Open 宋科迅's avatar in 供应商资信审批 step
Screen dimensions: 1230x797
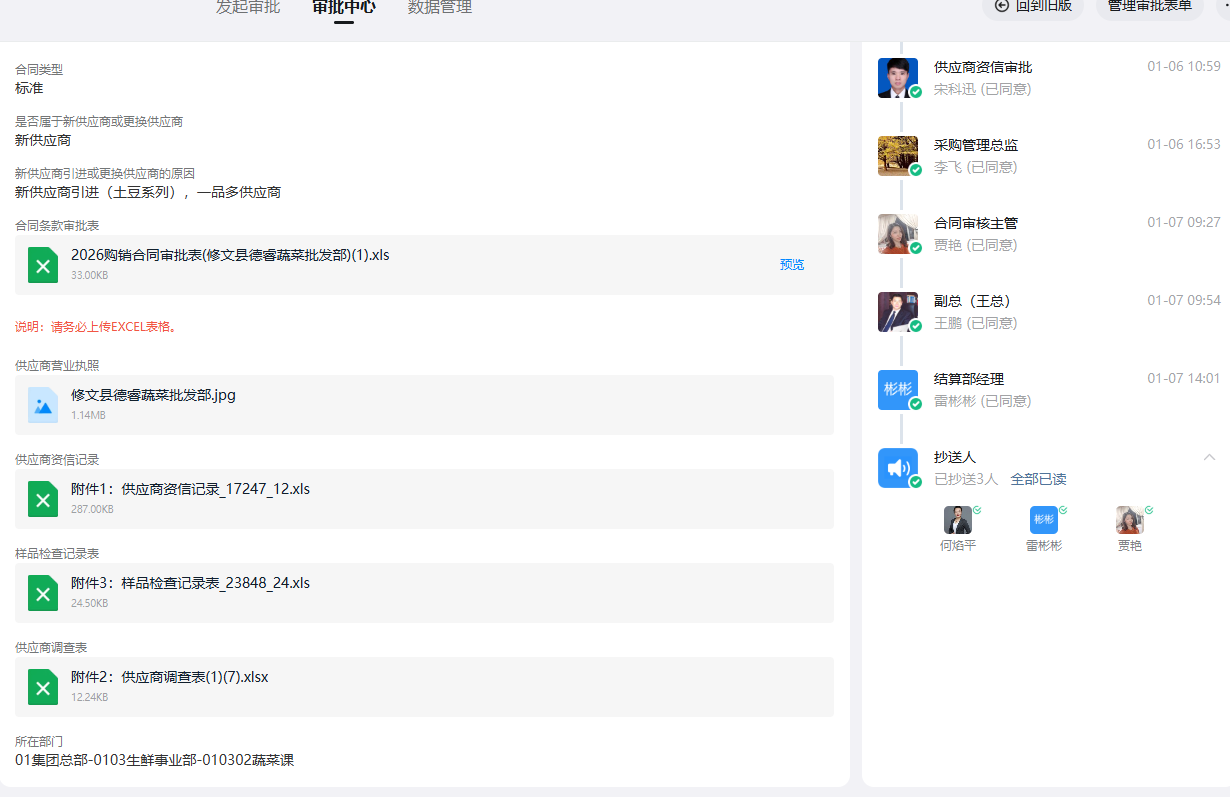coord(897,77)
